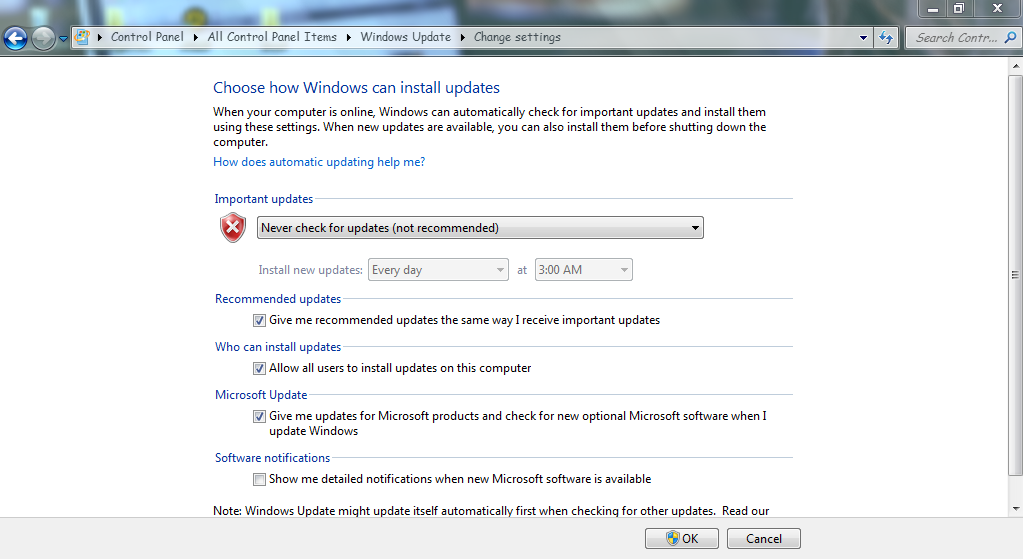
Task: Click the red shield warning icon
Action: (x=233, y=228)
